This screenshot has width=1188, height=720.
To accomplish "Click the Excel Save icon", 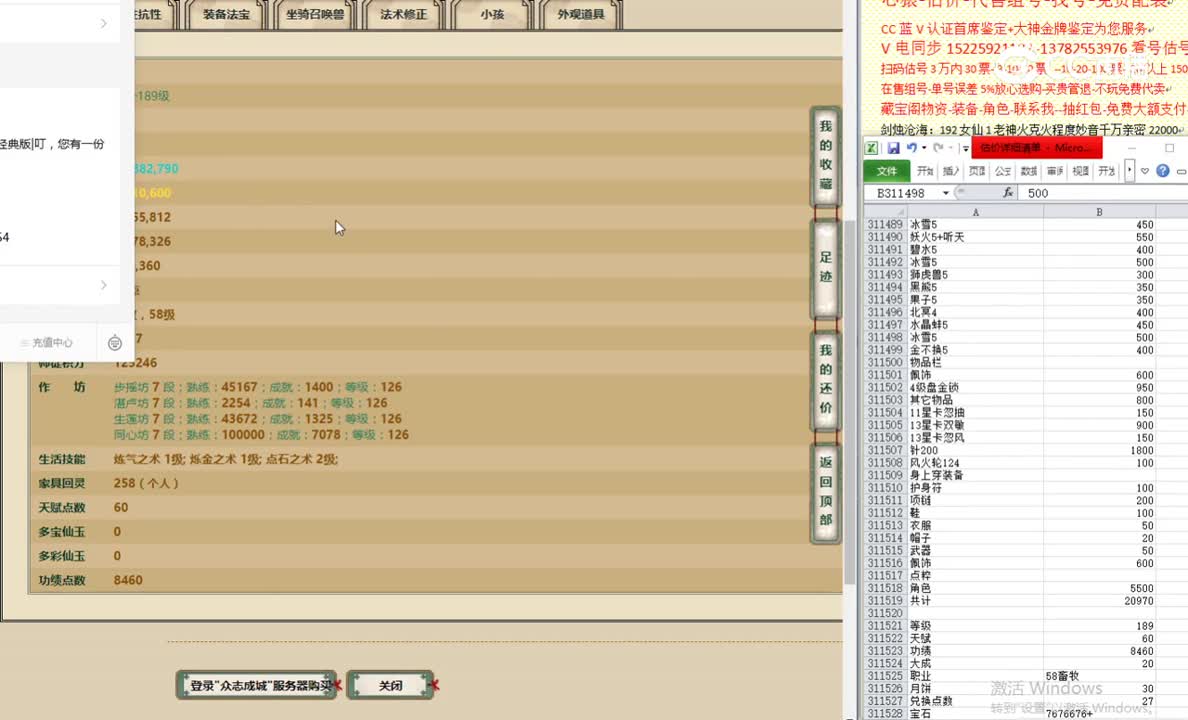I will (894, 147).
